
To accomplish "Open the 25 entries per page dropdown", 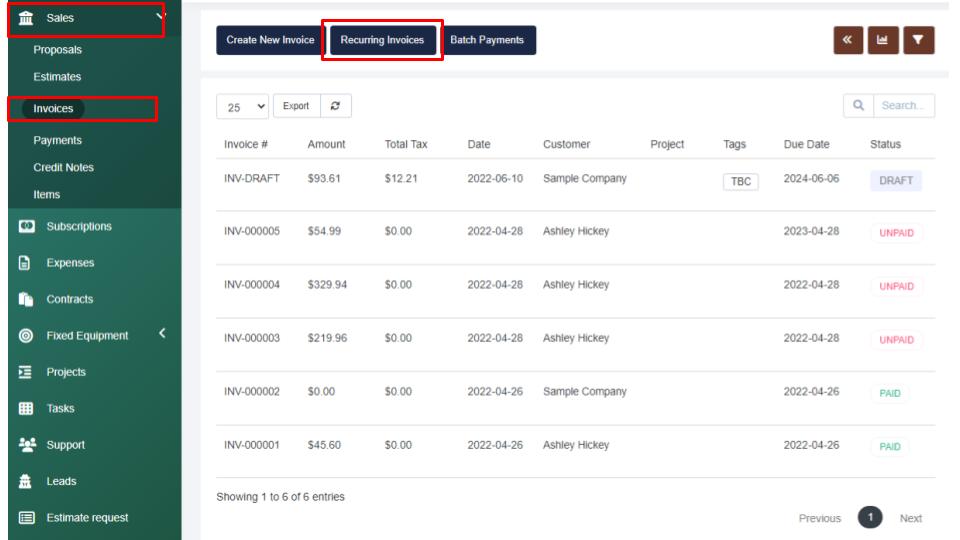I will (243, 107).
